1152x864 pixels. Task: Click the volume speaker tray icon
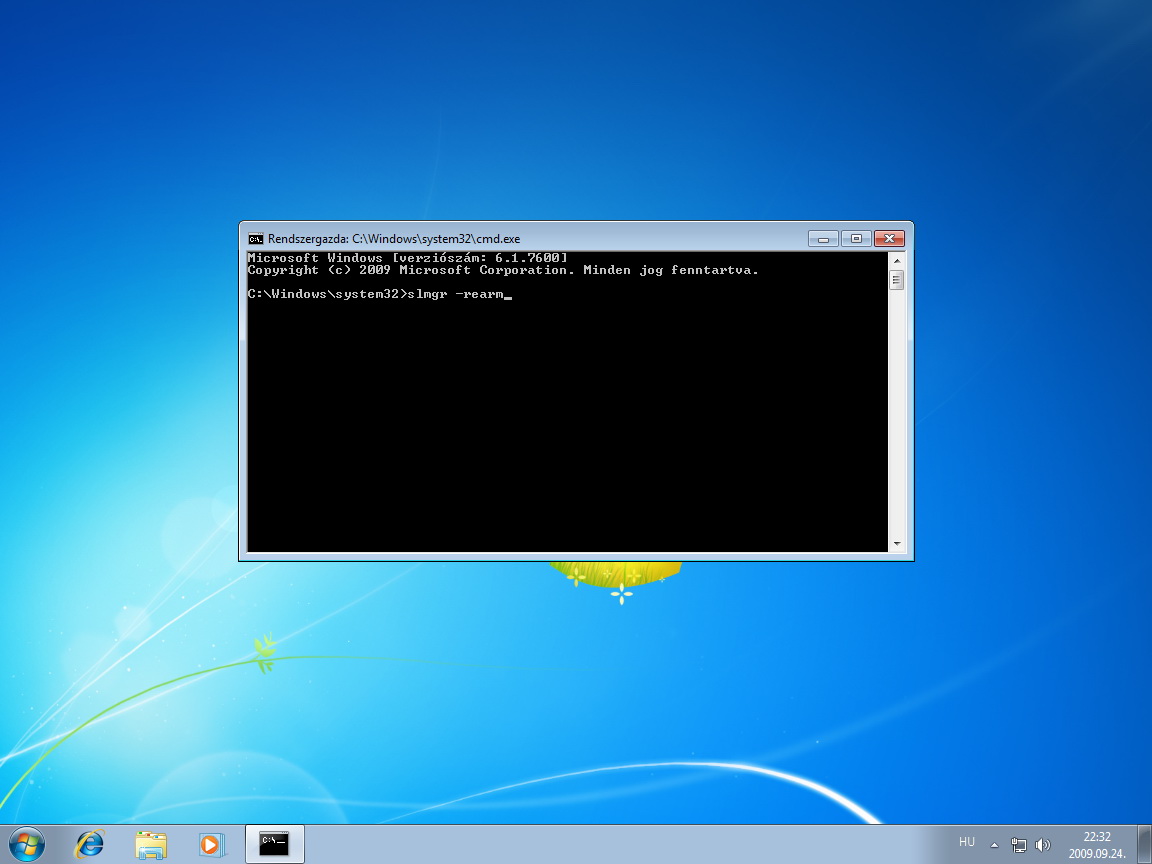click(1043, 844)
